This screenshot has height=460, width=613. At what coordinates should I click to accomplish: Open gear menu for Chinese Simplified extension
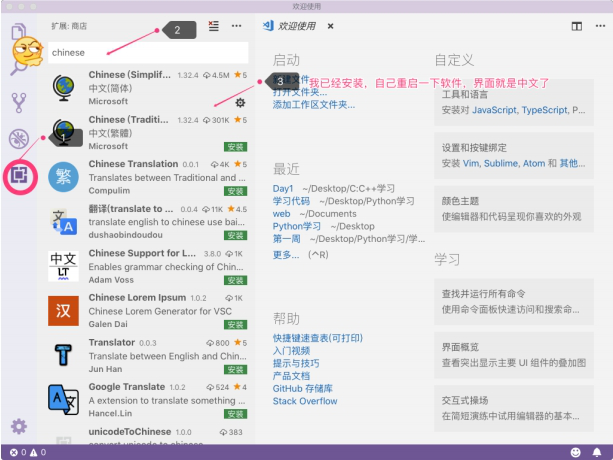pyautogui.click(x=240, y=103)
